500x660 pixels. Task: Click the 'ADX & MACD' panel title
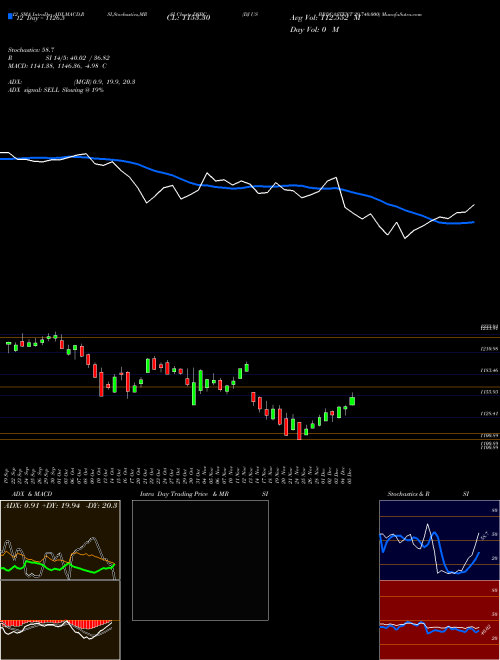pos(32,494)
